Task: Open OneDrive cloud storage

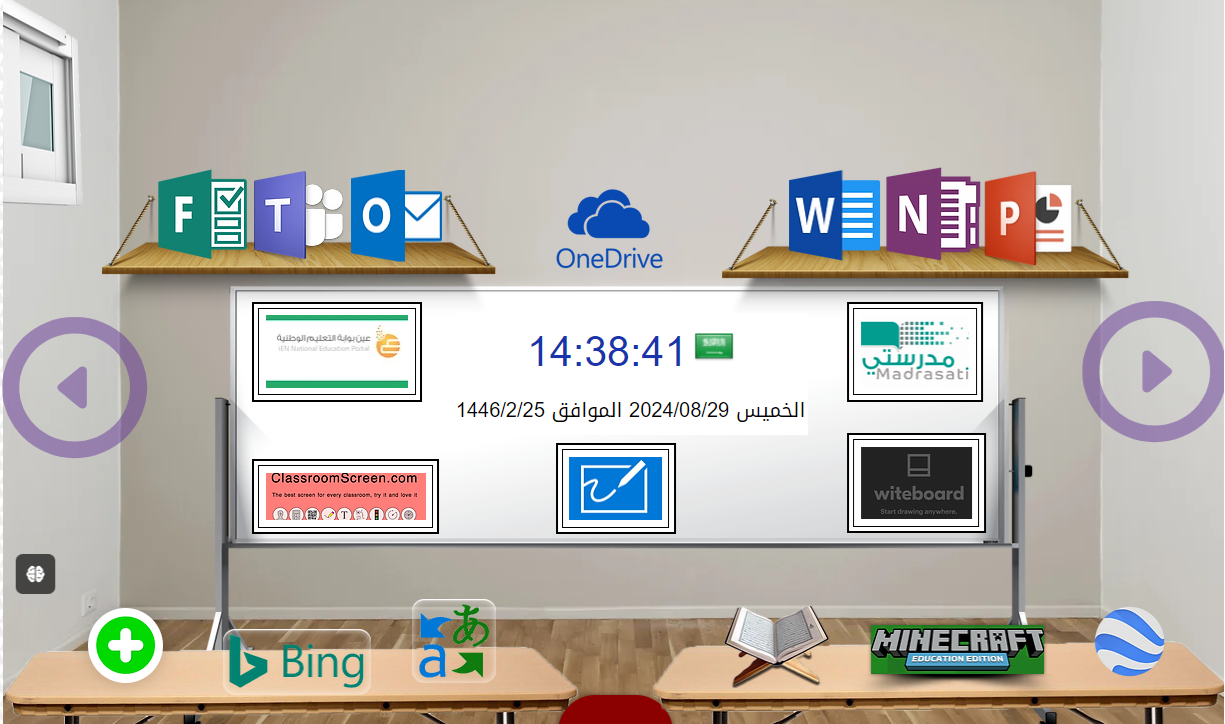Action: [x=609, y=230]
